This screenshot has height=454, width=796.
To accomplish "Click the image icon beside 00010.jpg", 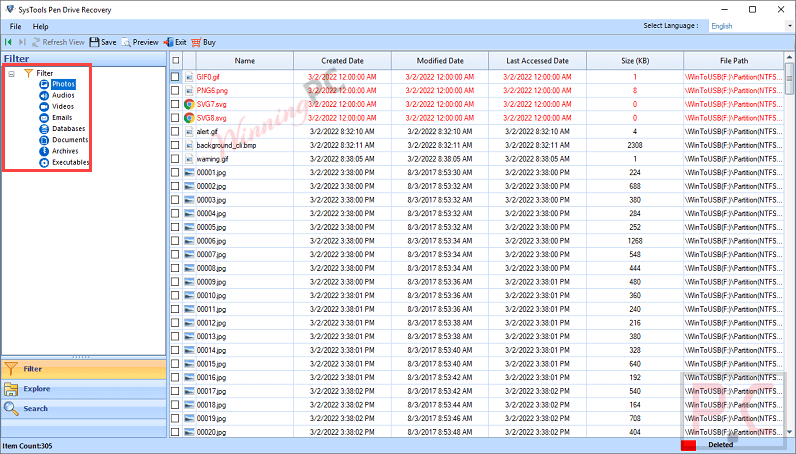I will 189,296.
